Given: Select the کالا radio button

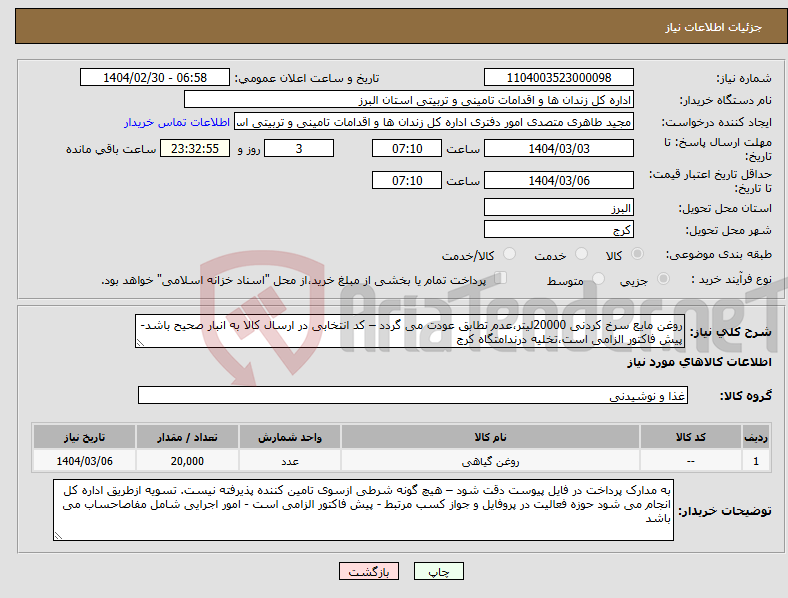Looking at the screenshot, I should pyautogui.click(x=637, y=254).
